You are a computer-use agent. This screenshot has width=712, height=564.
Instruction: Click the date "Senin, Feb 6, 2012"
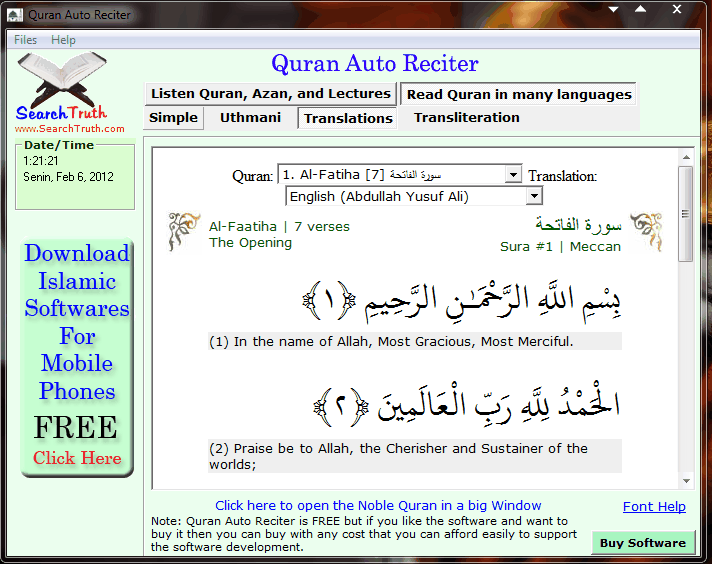coord(68,177)
